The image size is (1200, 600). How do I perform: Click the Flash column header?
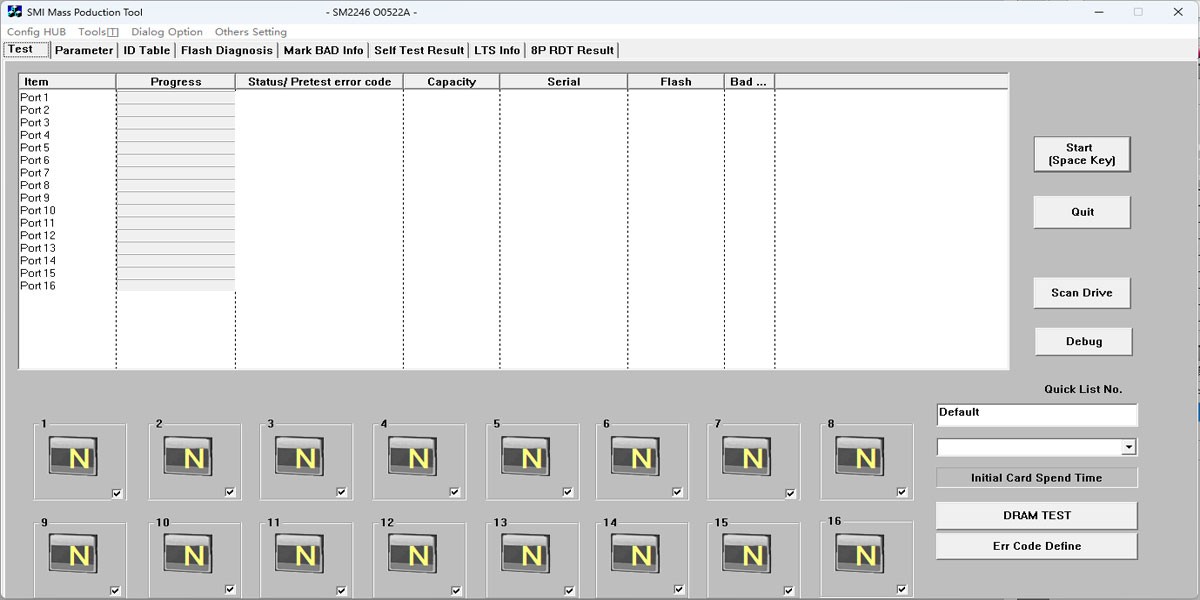pos(676,82)
